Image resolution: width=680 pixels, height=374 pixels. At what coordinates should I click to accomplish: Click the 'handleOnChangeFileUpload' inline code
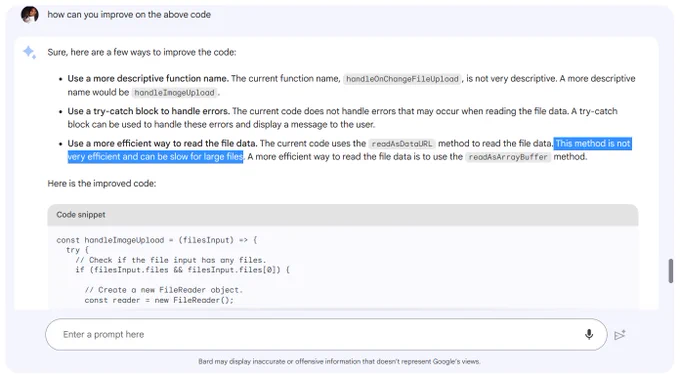402,79
